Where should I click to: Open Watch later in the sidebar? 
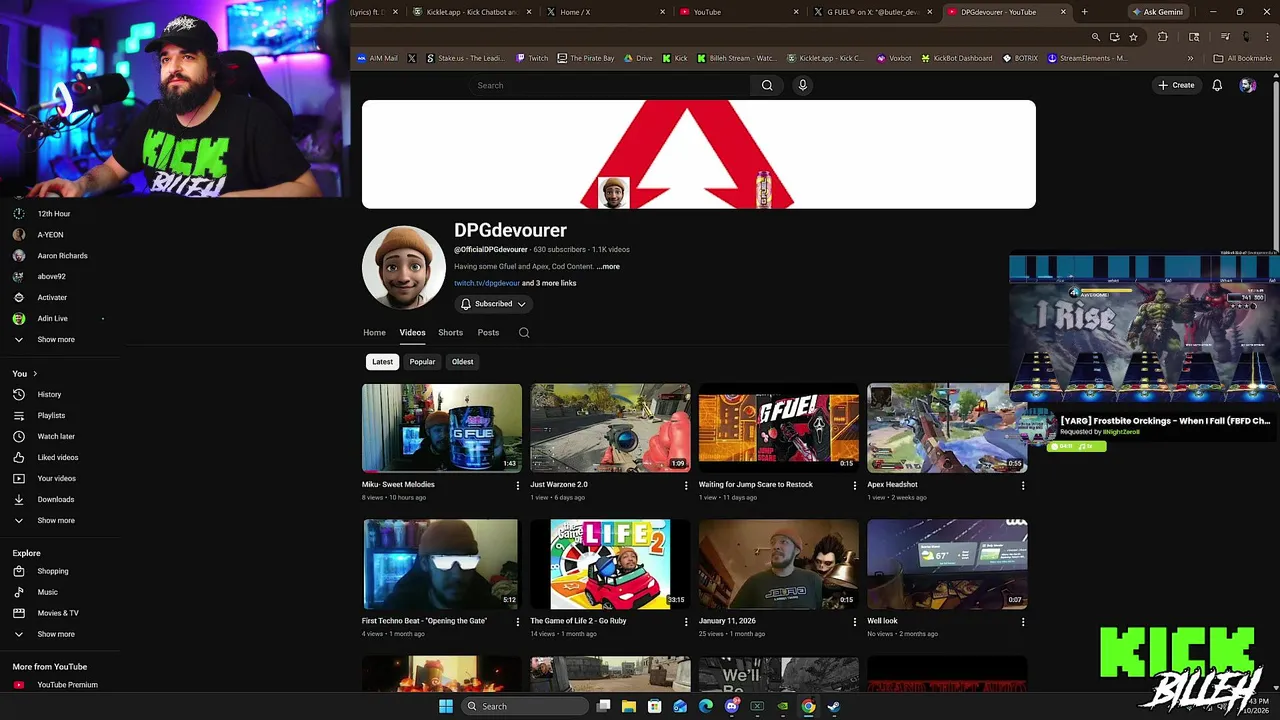click(x=56, y=437)
